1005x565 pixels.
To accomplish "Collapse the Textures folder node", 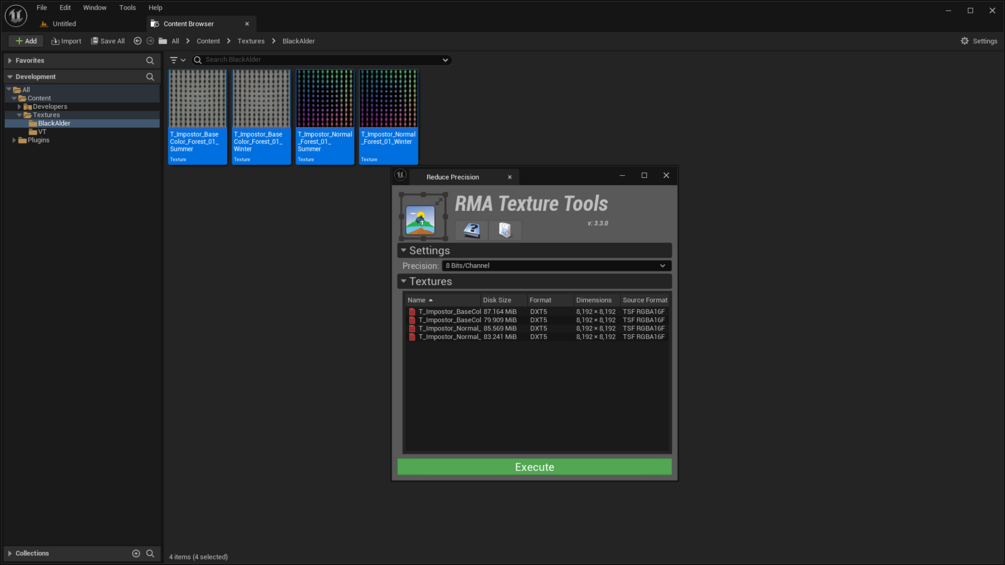I will click(x=20, y=115).
